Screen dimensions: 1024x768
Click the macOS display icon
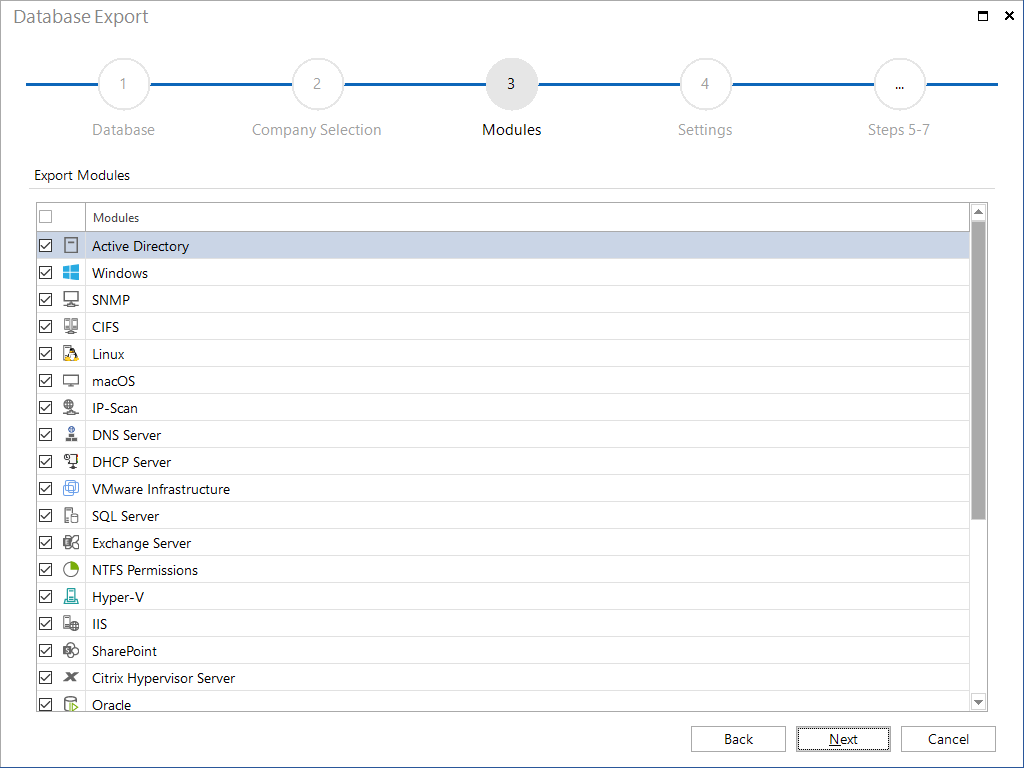pos(71,380)
